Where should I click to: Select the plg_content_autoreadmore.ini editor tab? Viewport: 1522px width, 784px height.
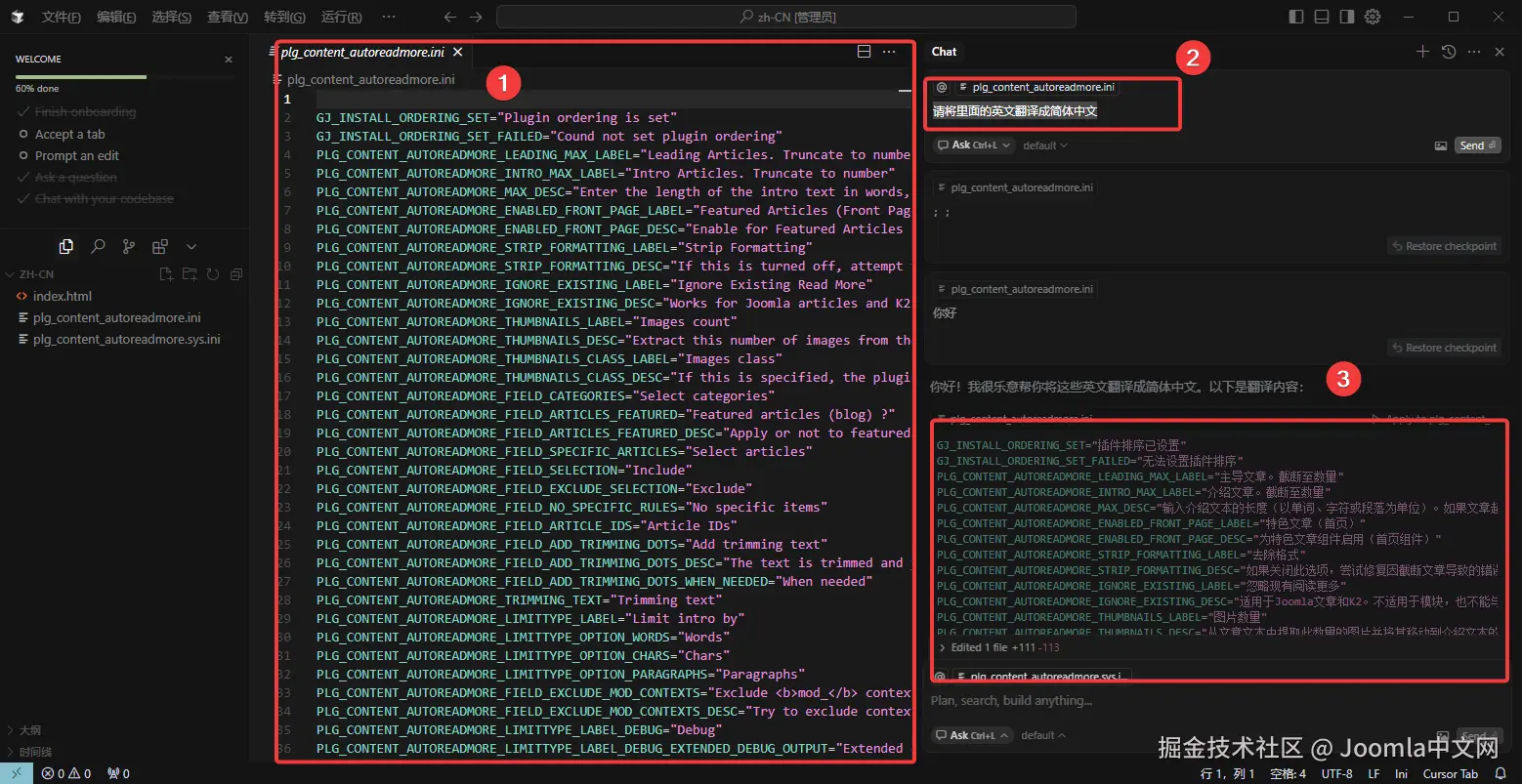click(361, 53)
